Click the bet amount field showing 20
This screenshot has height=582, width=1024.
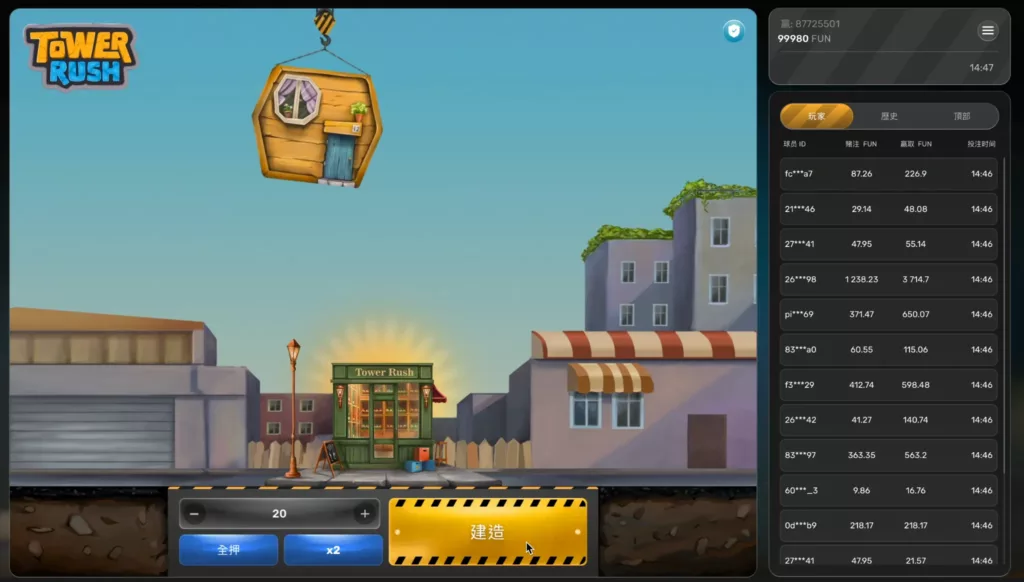(279, 514)
